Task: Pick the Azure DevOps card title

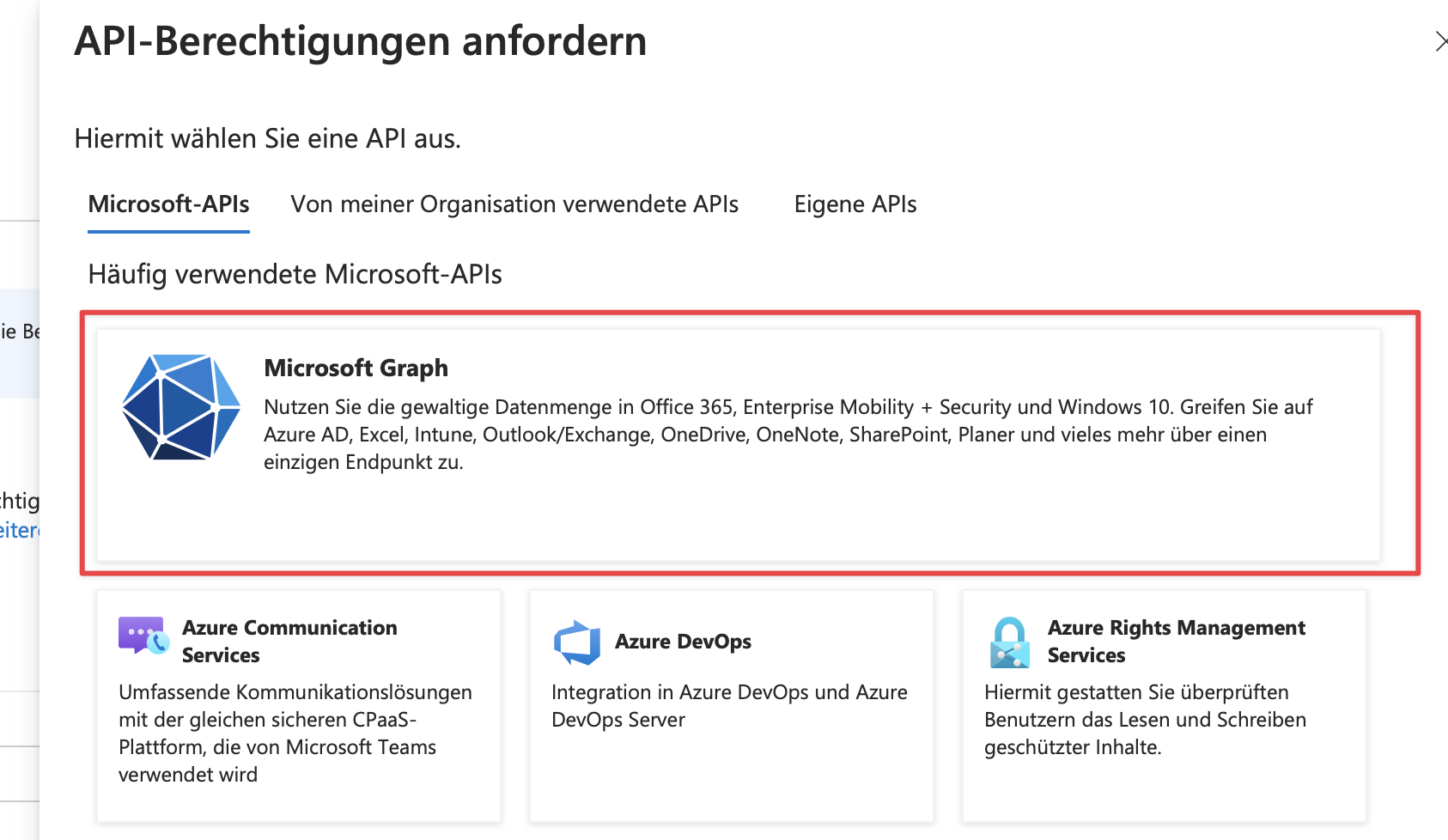Action: pyautogui.click(x=683, y=642)
